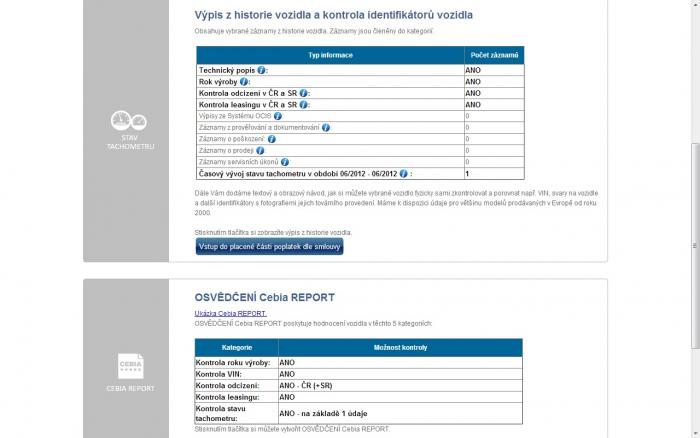
Task: Click the Cebia Report document icon
Action: [130, 366]
